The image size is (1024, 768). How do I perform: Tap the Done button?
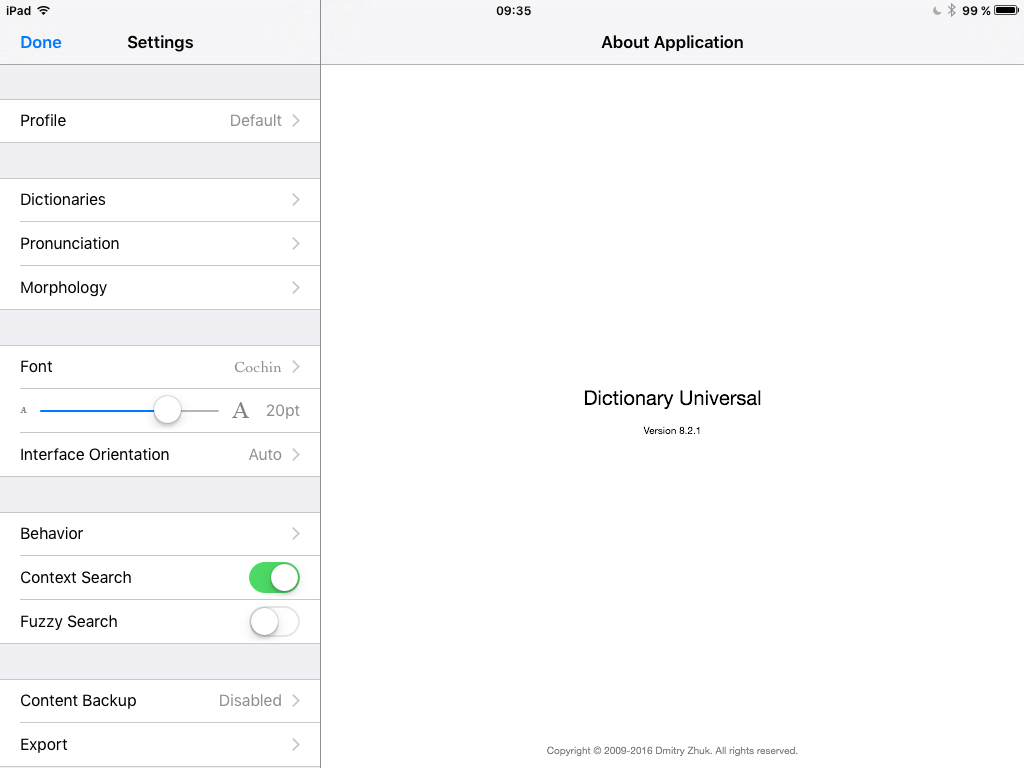pyautogui.click(x=40, y=42)
